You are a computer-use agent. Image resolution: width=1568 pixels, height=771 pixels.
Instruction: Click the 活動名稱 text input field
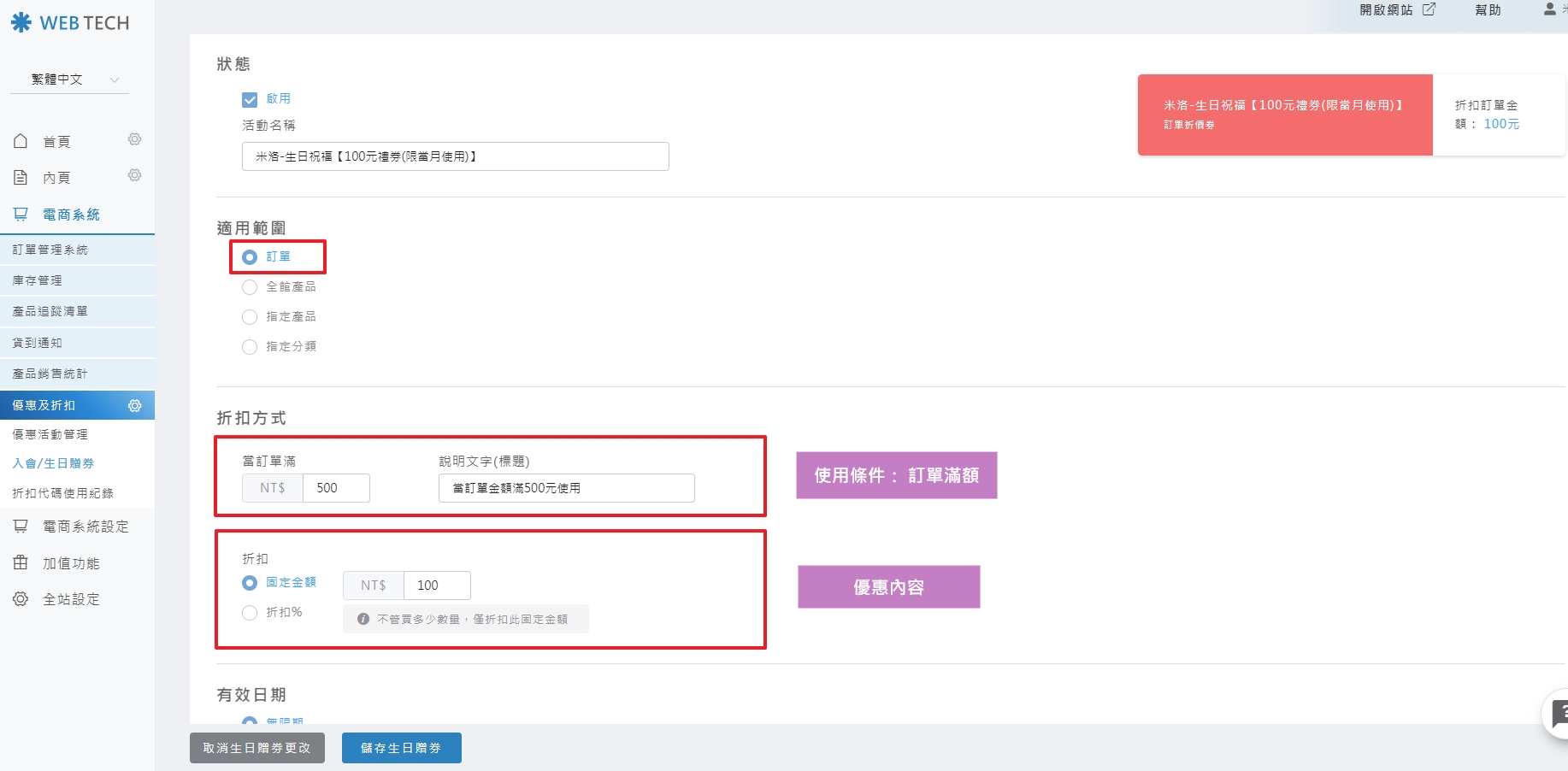(455, 156)
